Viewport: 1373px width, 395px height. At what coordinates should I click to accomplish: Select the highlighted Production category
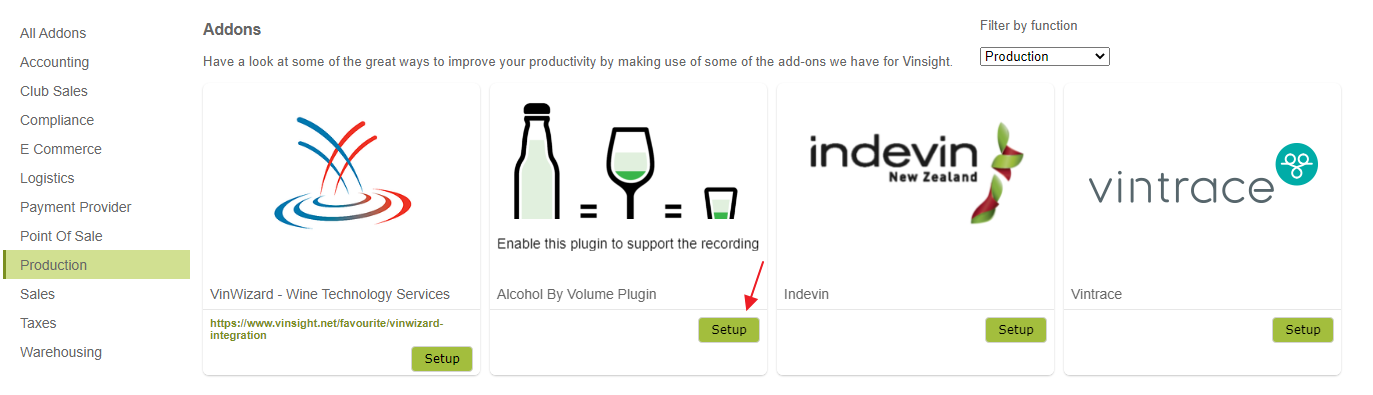(96, 265)
